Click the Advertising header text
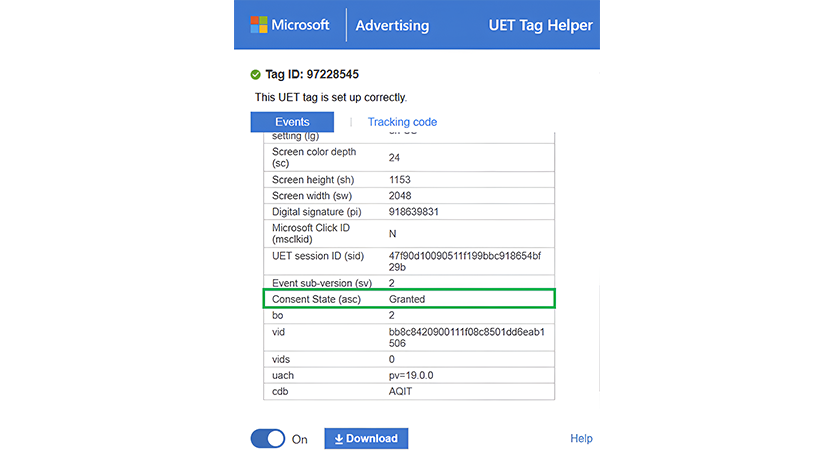This screenshot has width=833, height=467. [392, 26]
